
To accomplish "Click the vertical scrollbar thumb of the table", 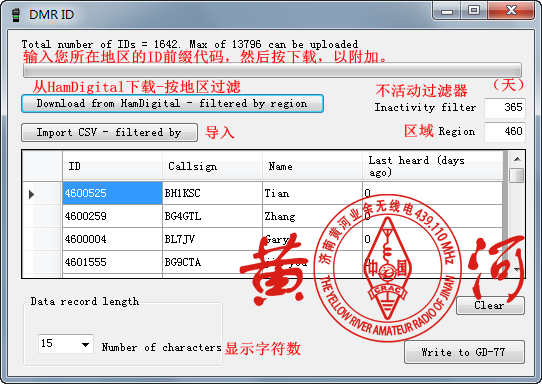I will pos(517,176).
